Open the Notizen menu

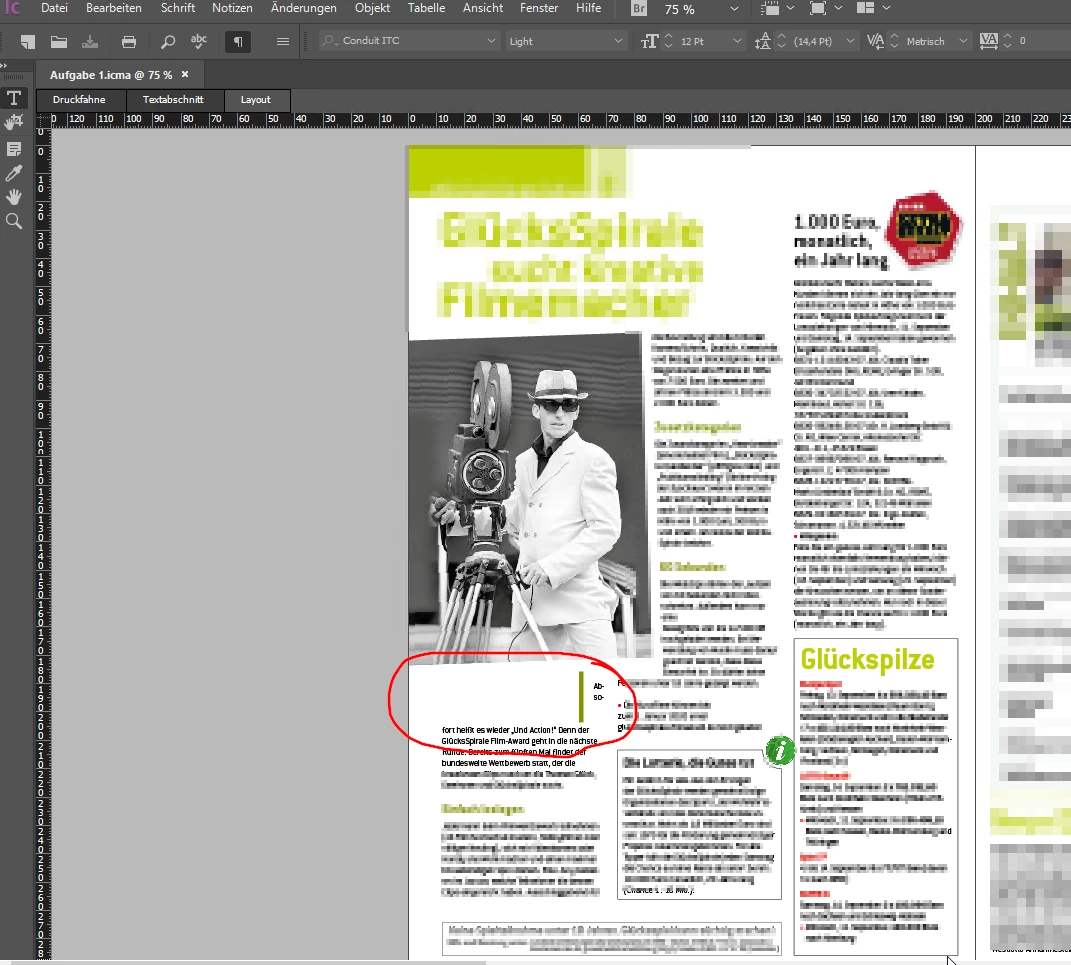click(x=232, y=8)
